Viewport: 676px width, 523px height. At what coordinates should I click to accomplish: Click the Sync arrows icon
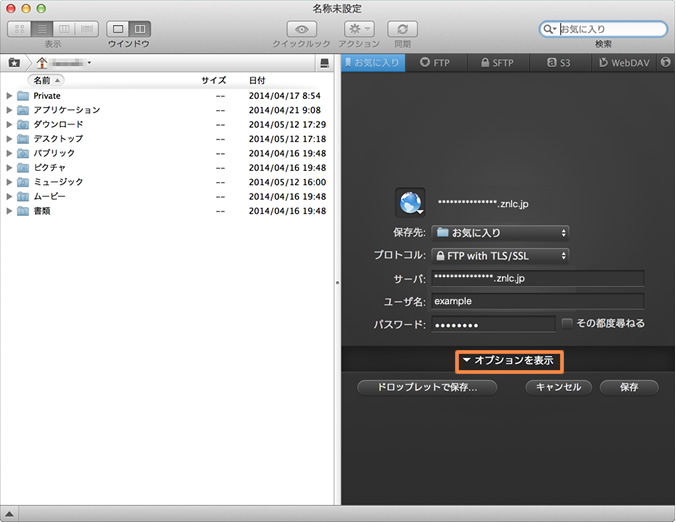402,29
